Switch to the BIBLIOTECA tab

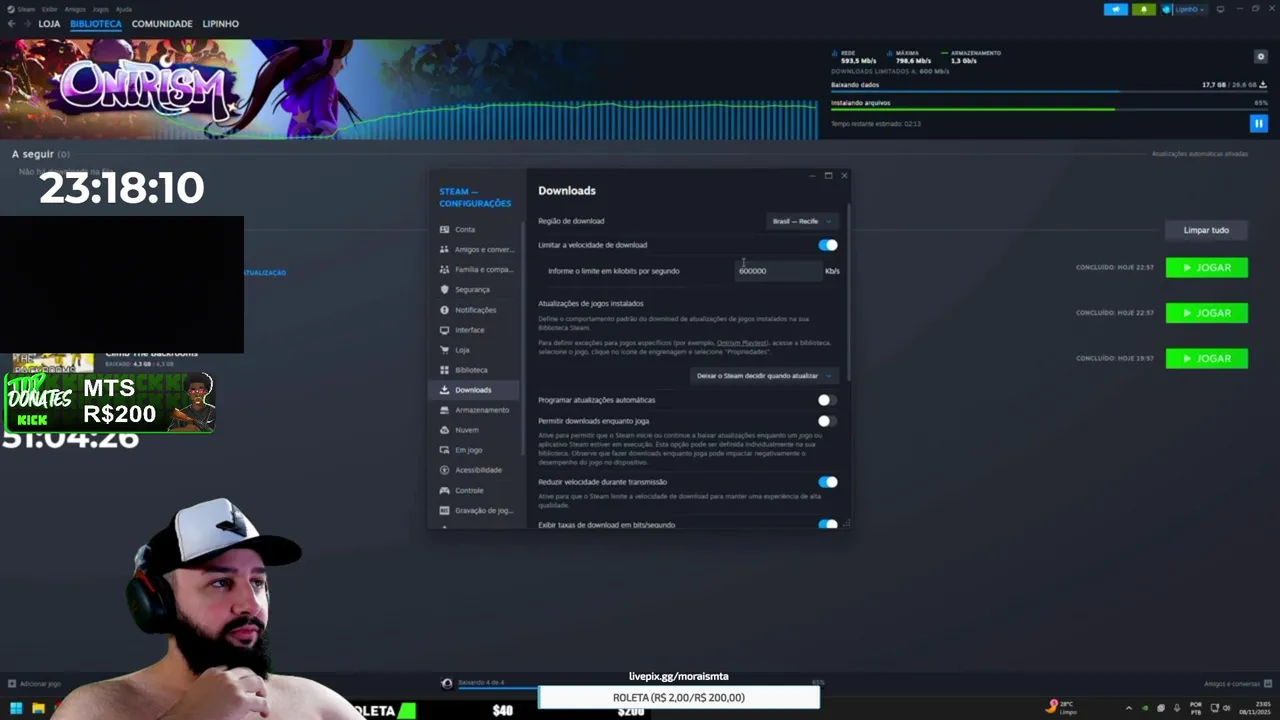tap(96, 24)
